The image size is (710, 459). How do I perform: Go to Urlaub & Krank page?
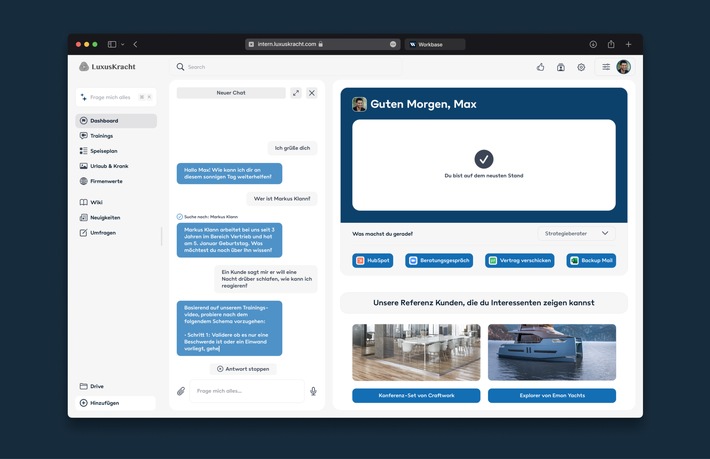pyautogui.click(x=109, y=166)
